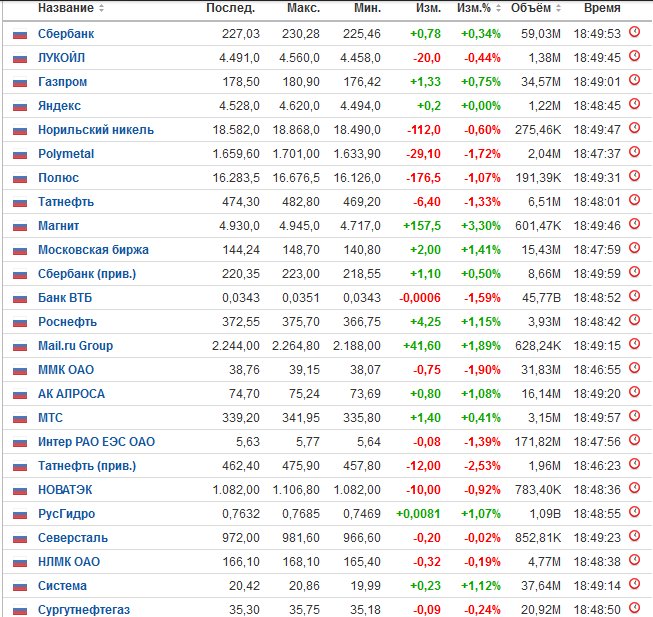Image resolution: width=653 pixels, height=617 pixels.
Task: Click Банк ВТБ volume 45,77B
Action: click(x=541, y=298)
